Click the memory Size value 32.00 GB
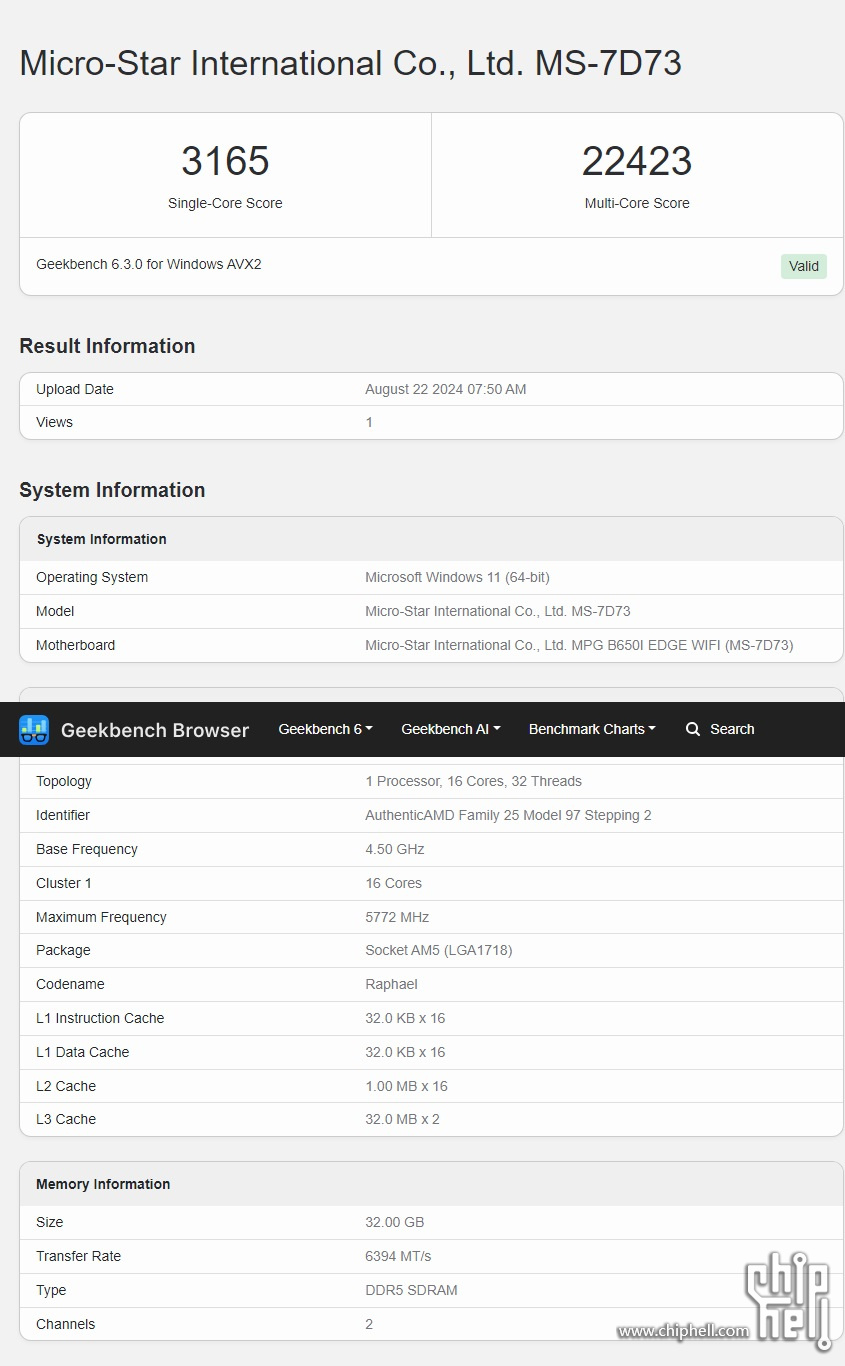 pos(395,1222)
